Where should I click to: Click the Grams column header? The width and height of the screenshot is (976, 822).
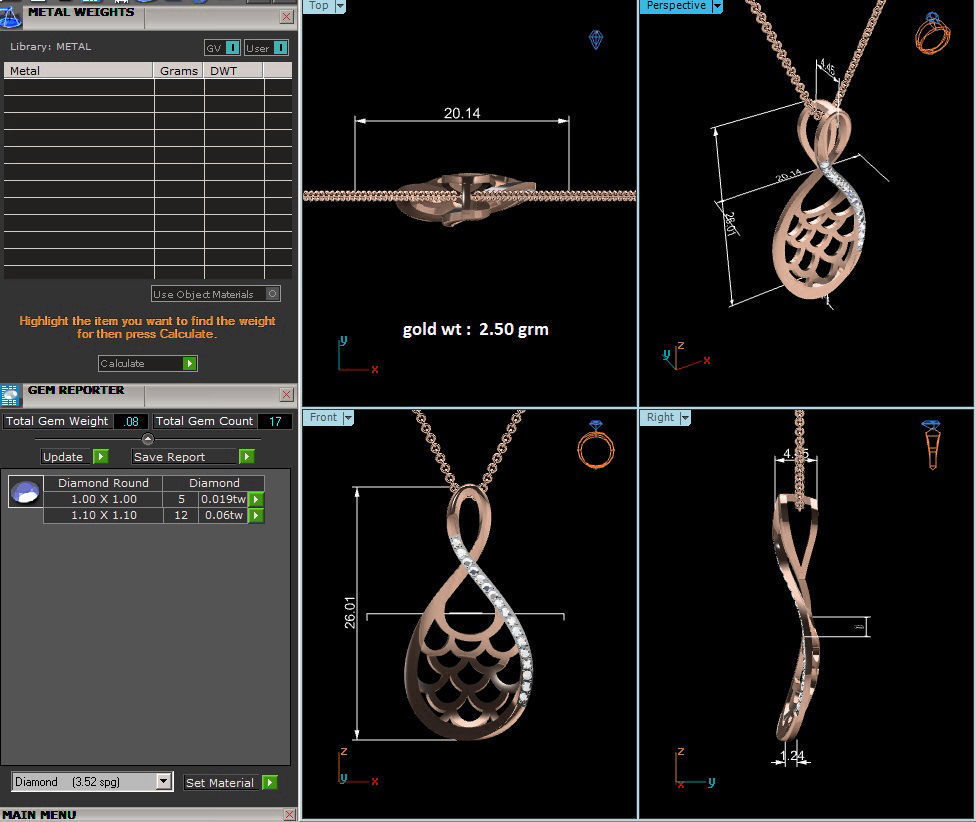pyautogui.click(x=179, y=70)
